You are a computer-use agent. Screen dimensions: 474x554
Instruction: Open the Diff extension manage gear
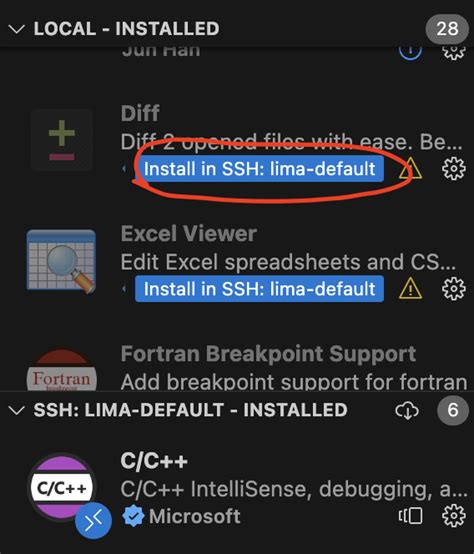(x=454, y=169)
